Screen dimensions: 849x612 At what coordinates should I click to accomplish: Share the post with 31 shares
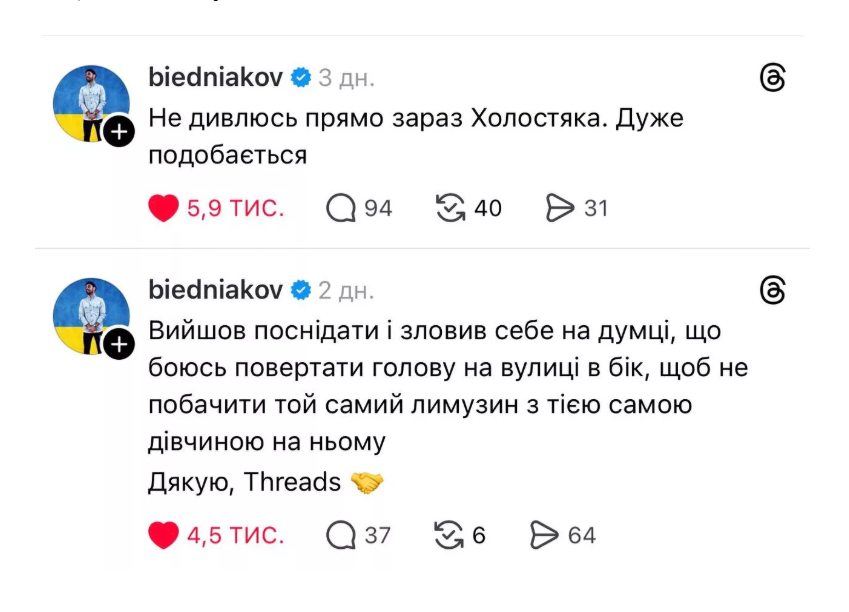pos(560,208)
